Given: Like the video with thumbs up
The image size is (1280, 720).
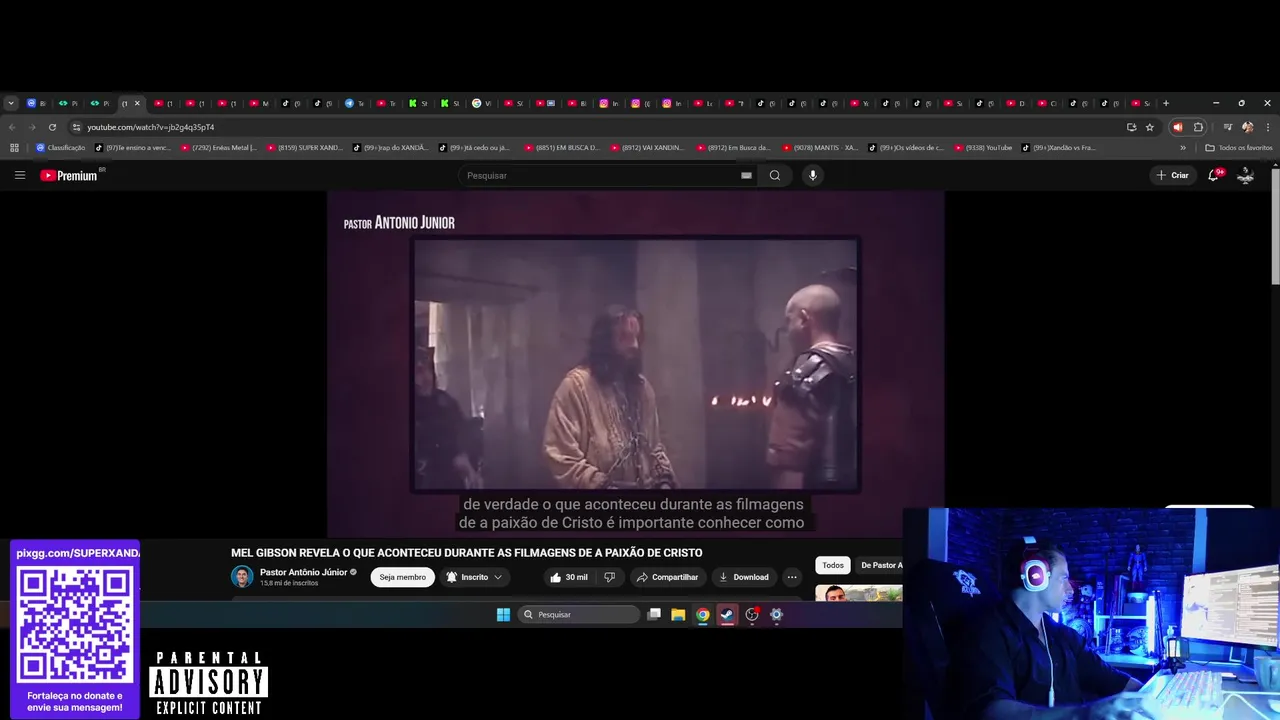Looking at the screenshot, I should 568,577.
